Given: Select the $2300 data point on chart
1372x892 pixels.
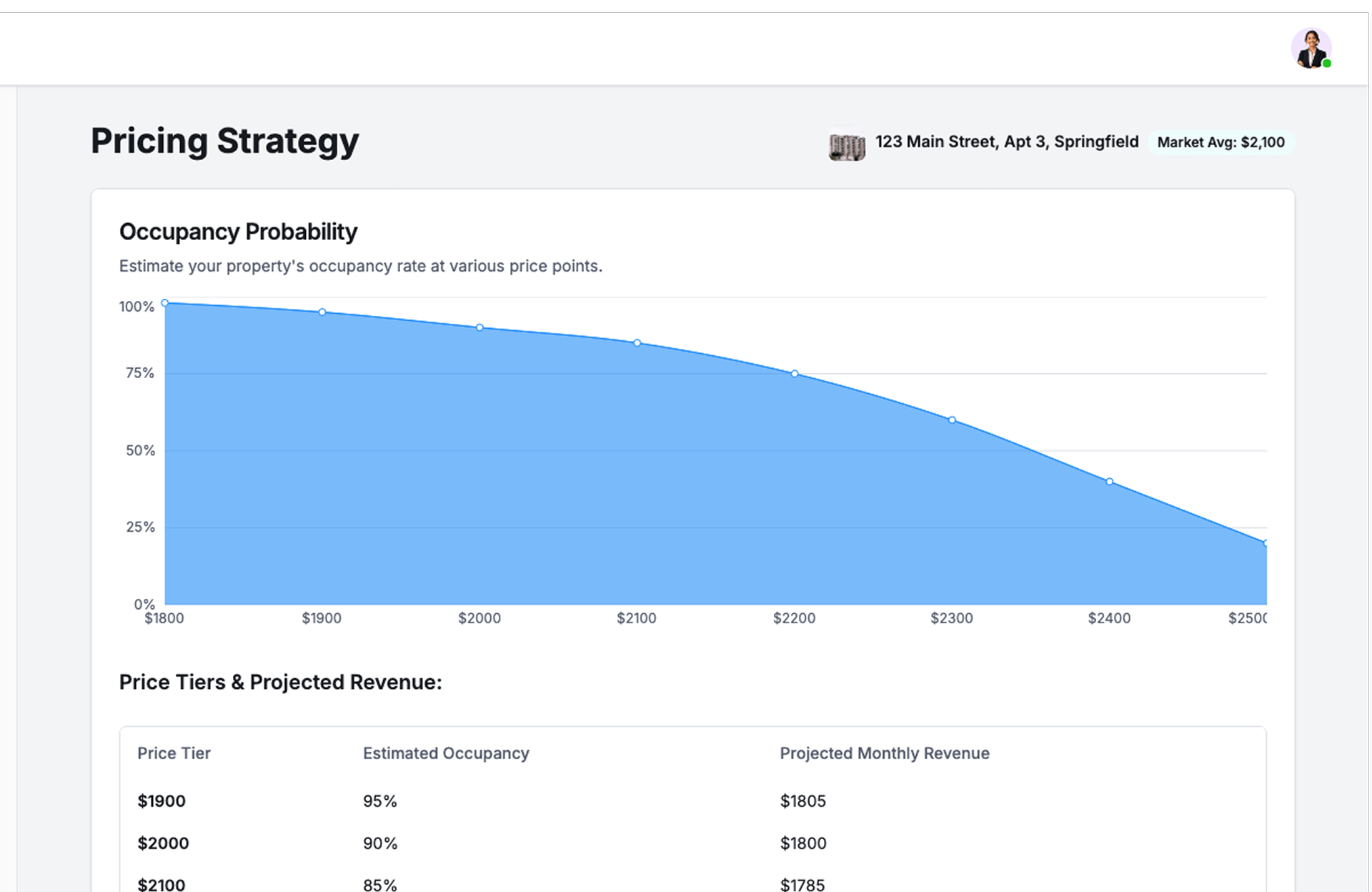Looking at the screenshot, I should click(952, 420).
